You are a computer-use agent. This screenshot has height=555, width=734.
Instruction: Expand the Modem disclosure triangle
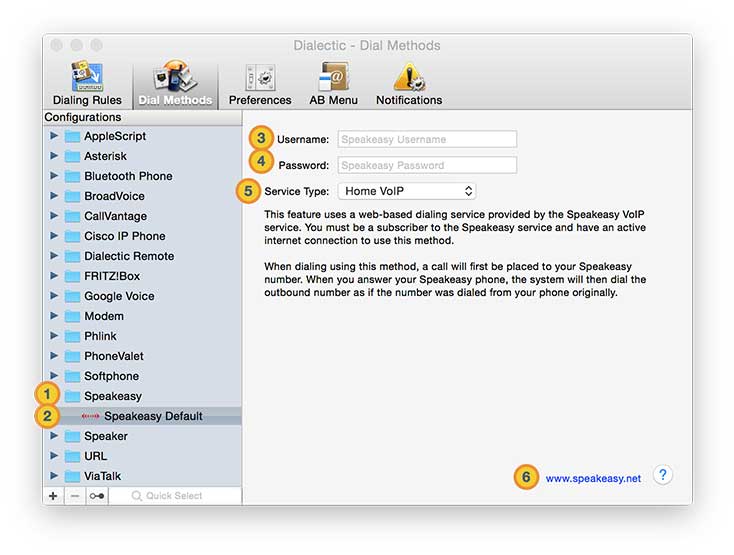point(54,316)
